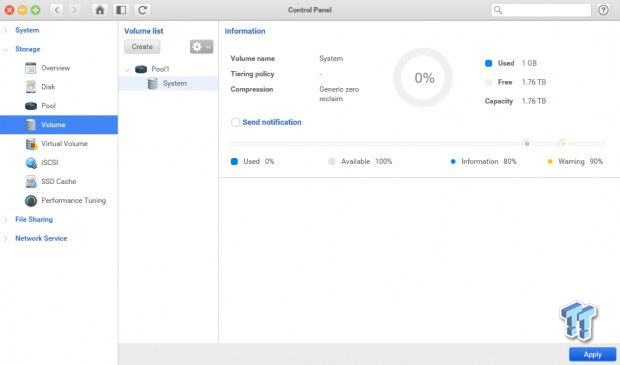Screen dimensions: 620x365
Task: Open the gear settings dropdown
Action: coord(202,47)
